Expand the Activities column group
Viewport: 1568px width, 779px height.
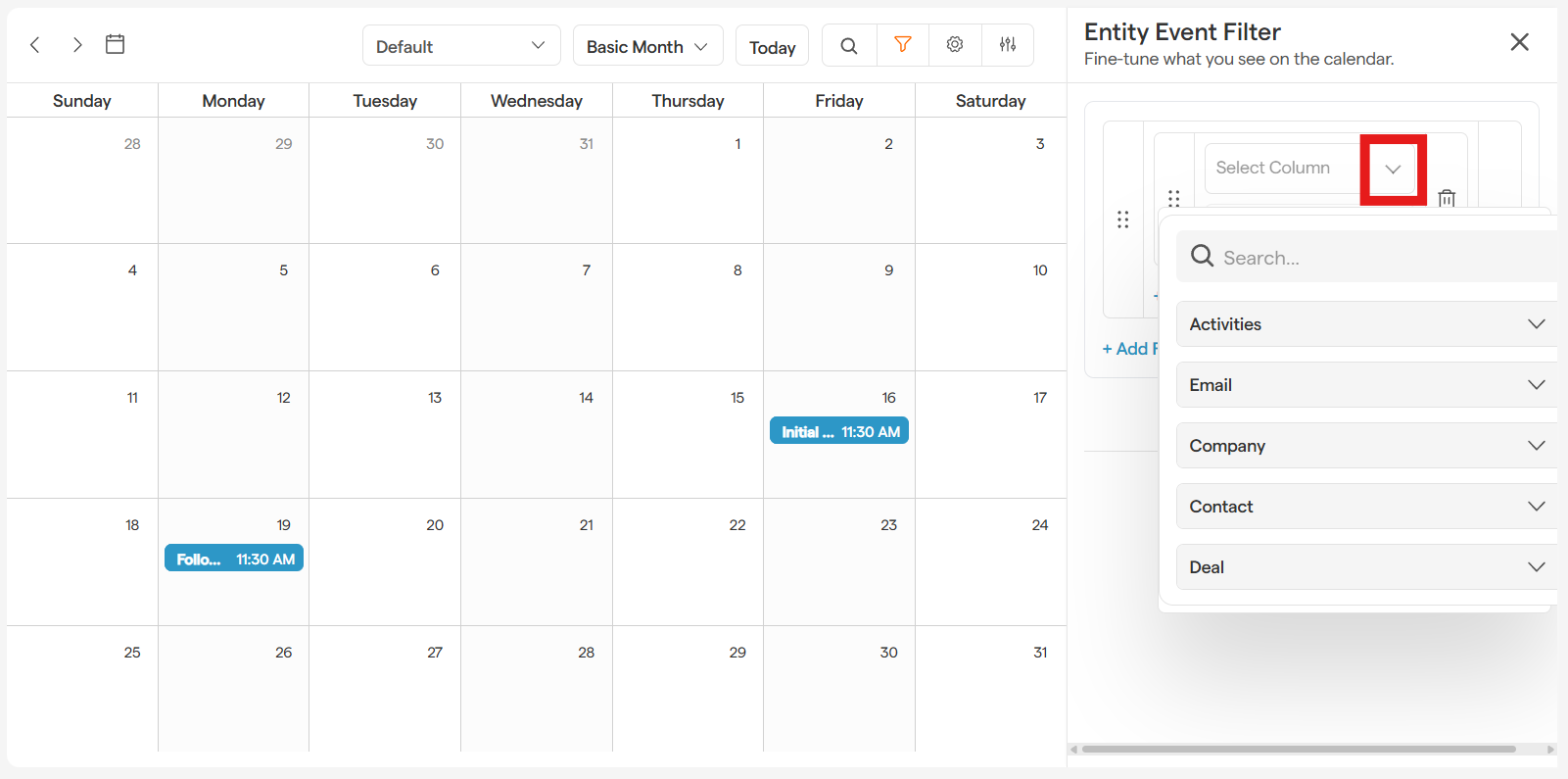pos(1366,324)
